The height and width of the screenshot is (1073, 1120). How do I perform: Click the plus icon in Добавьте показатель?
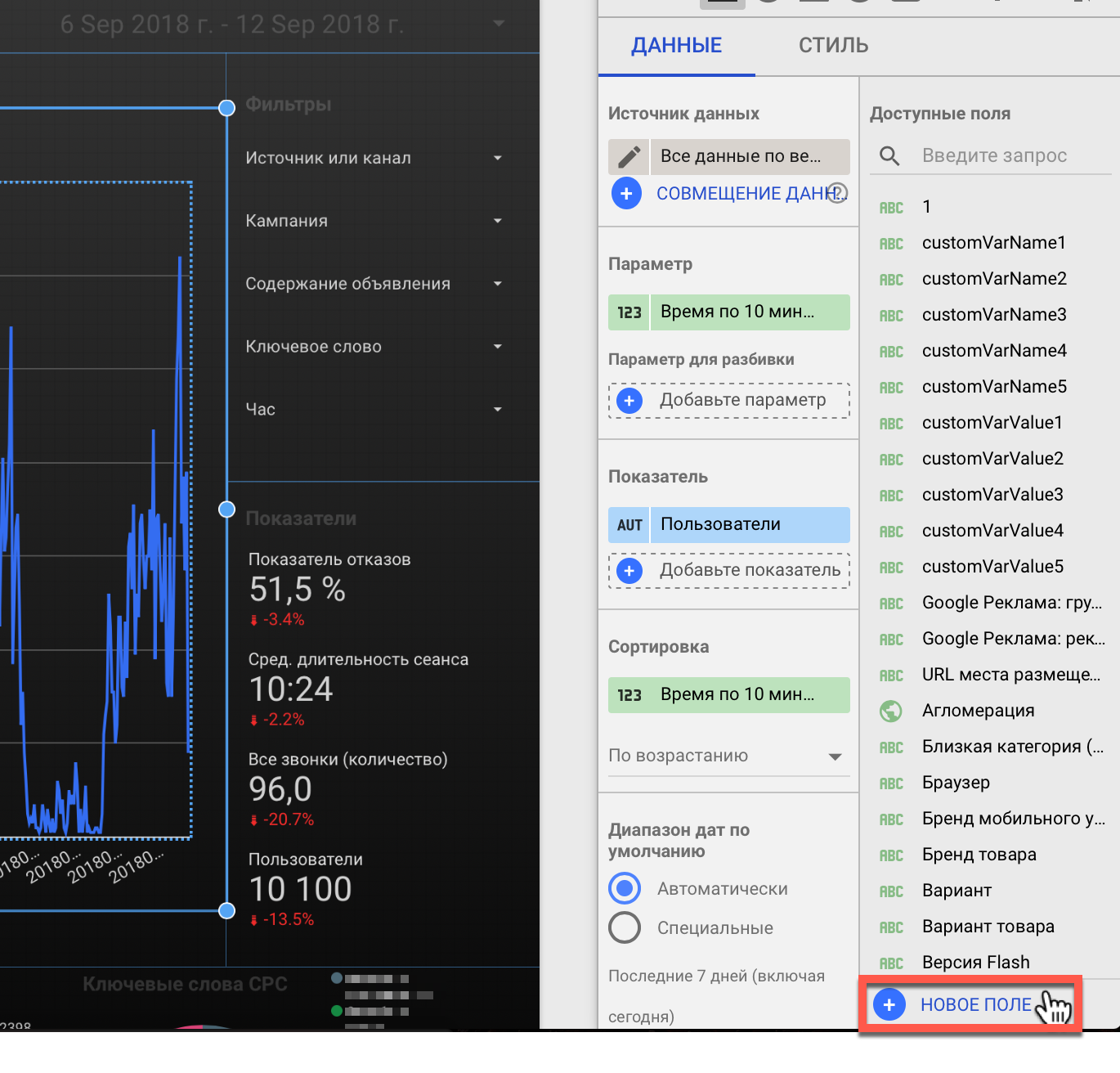click(629, 571)
